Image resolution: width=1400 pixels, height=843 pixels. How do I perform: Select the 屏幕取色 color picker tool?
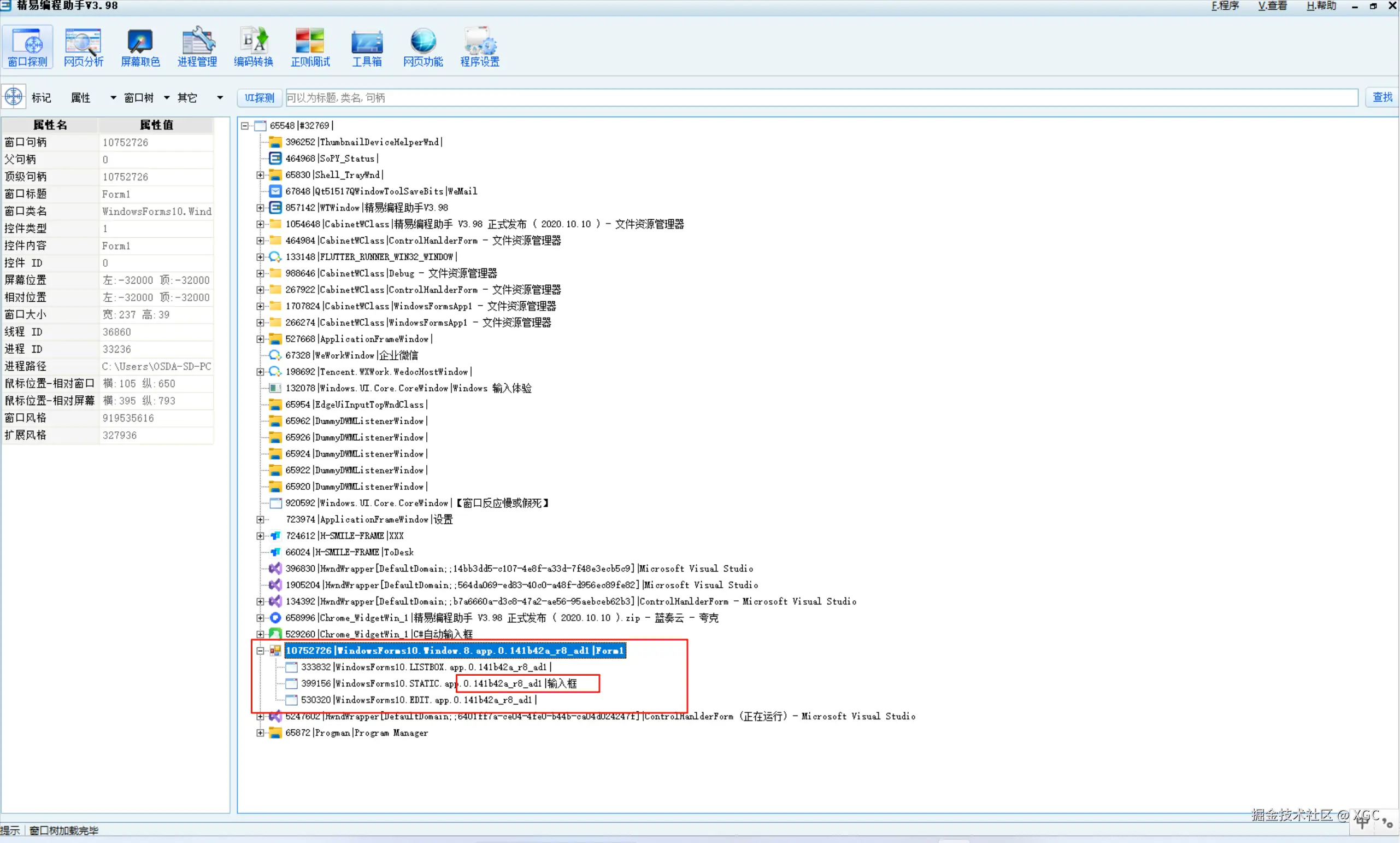[x=140, y=47]
